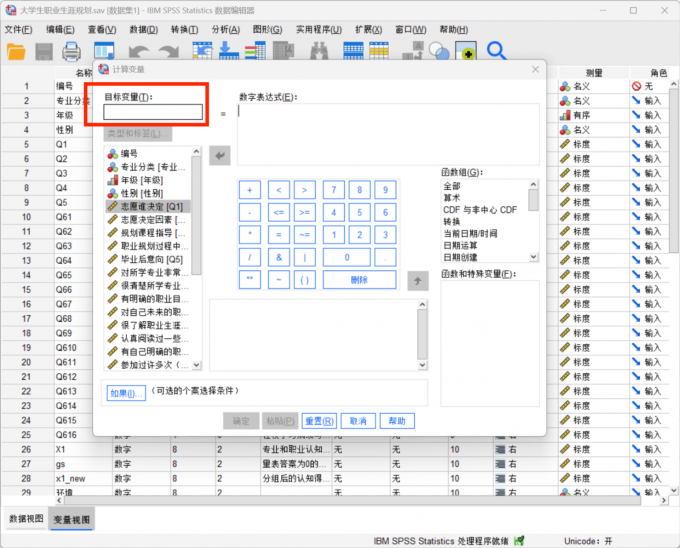
Task: Click the minus operator key
Action: tap(250, 212)
